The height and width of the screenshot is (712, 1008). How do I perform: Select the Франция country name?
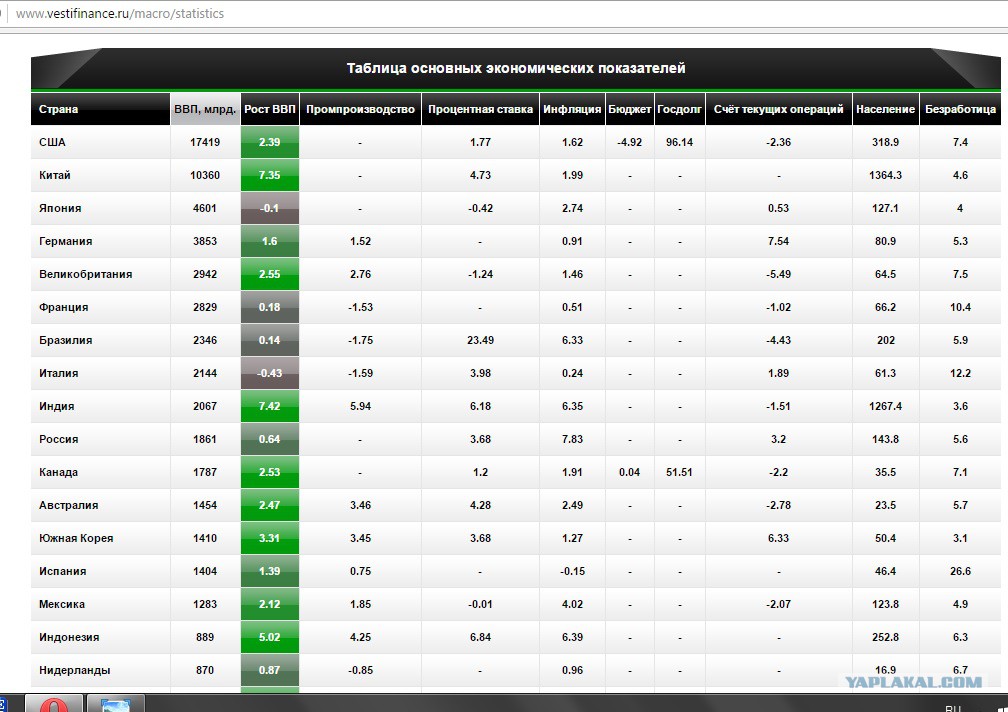coord(64,307)
